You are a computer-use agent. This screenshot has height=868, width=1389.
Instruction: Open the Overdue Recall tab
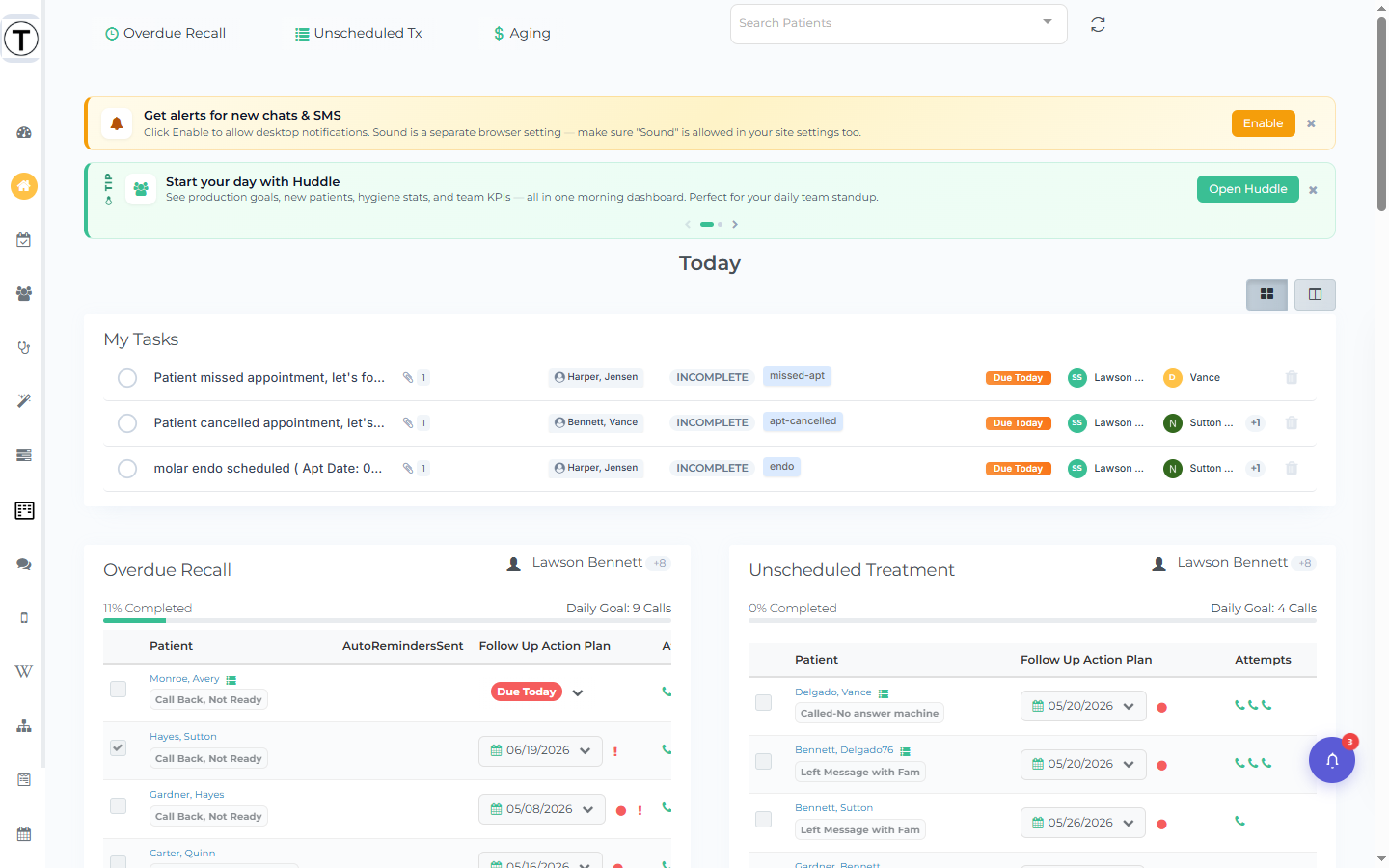165,33
